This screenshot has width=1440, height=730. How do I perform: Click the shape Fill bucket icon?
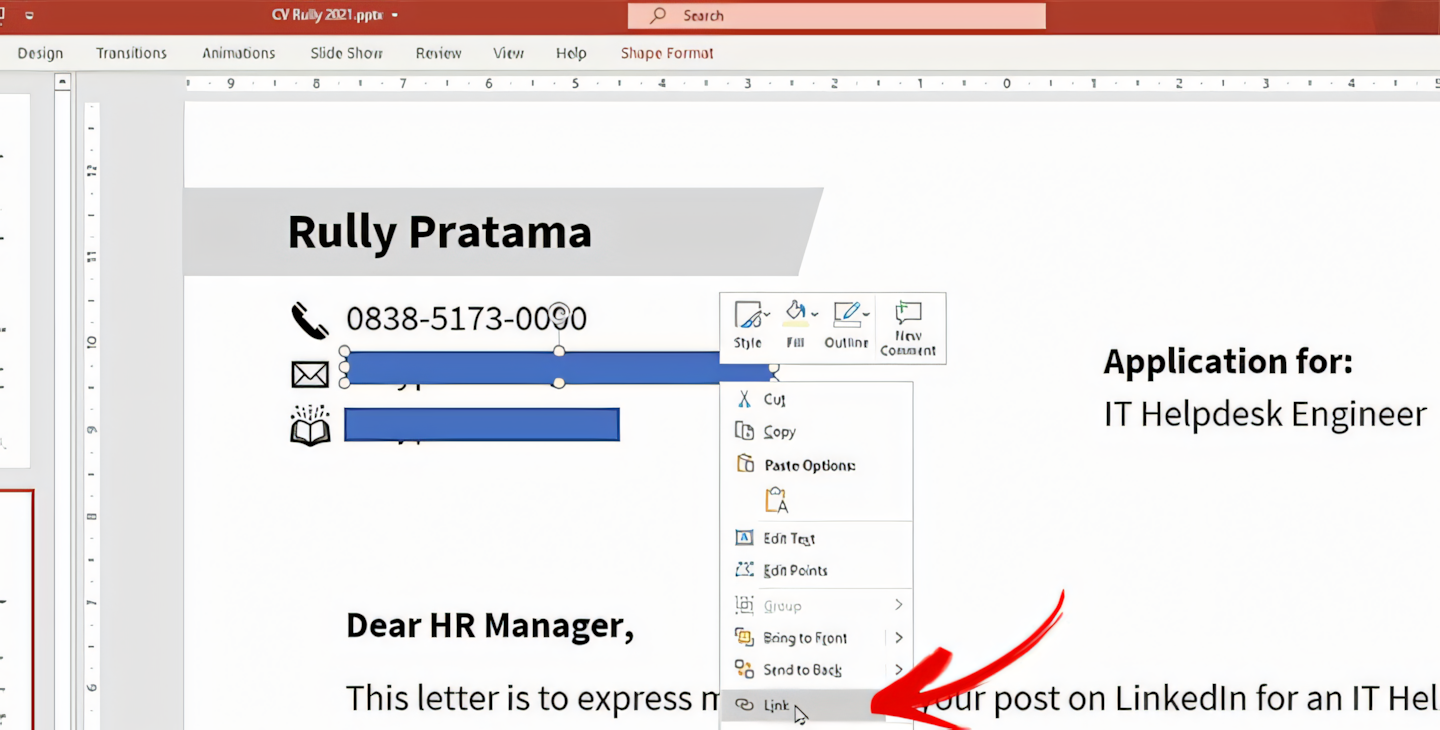pos(794,314)
